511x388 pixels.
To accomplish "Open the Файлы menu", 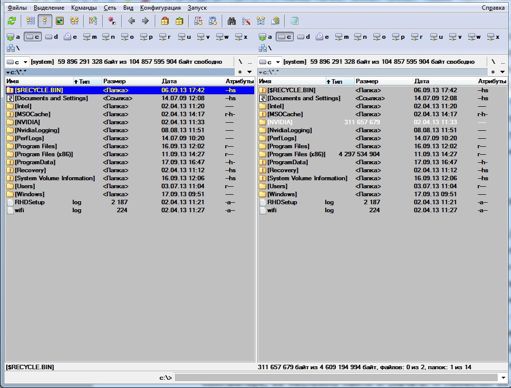I will tap(17, 7).
